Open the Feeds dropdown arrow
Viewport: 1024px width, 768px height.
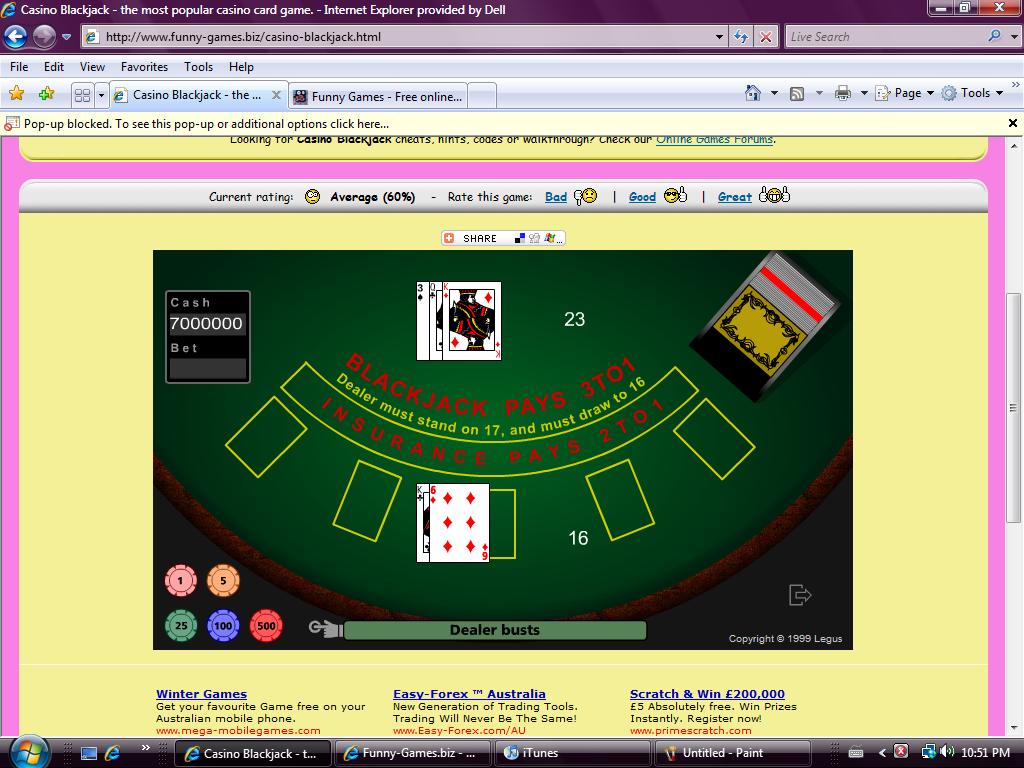click(819, 93)
